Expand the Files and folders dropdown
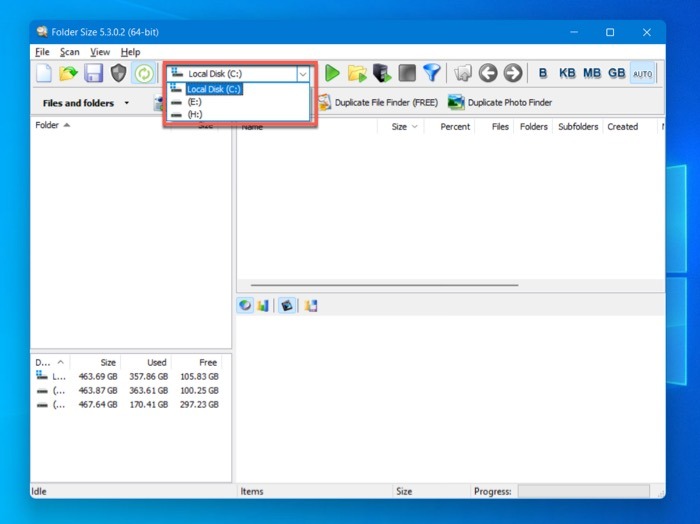 pos(126,103)
